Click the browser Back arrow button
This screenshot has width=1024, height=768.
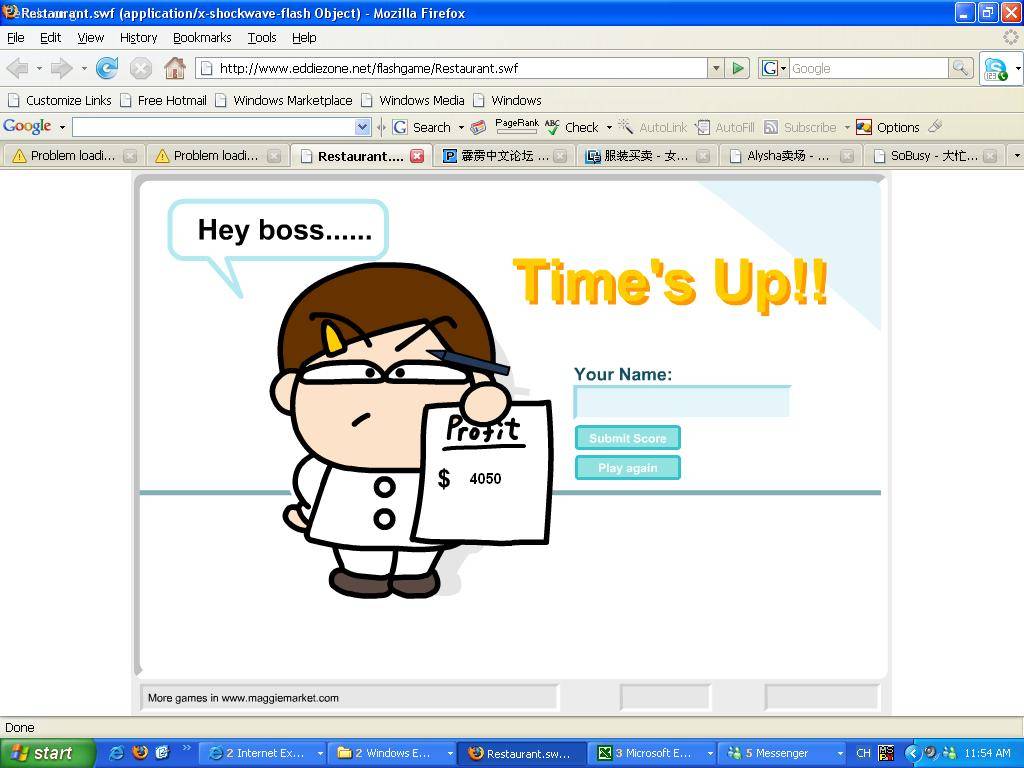[18, 68]
